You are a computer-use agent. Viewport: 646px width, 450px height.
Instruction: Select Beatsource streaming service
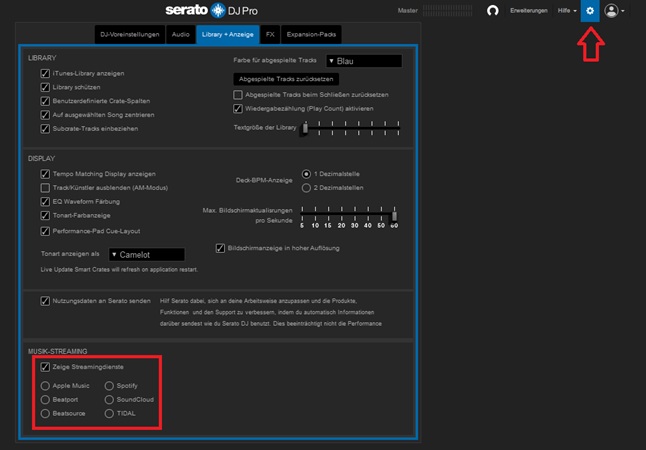pos(45,413)
